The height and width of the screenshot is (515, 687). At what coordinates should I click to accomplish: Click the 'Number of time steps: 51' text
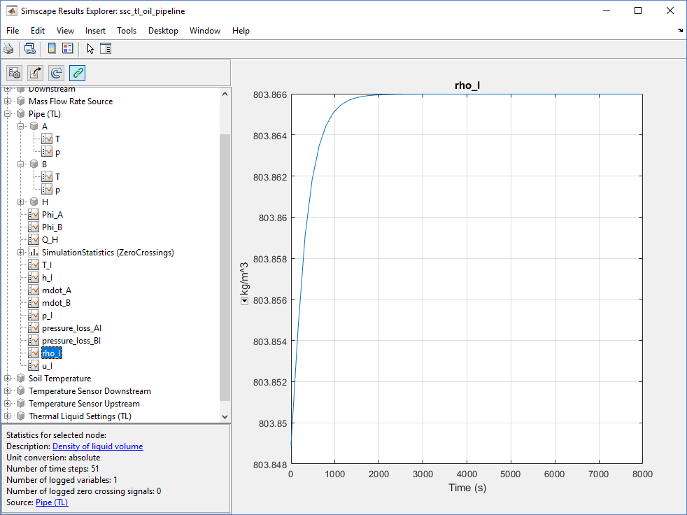point(53,469)
